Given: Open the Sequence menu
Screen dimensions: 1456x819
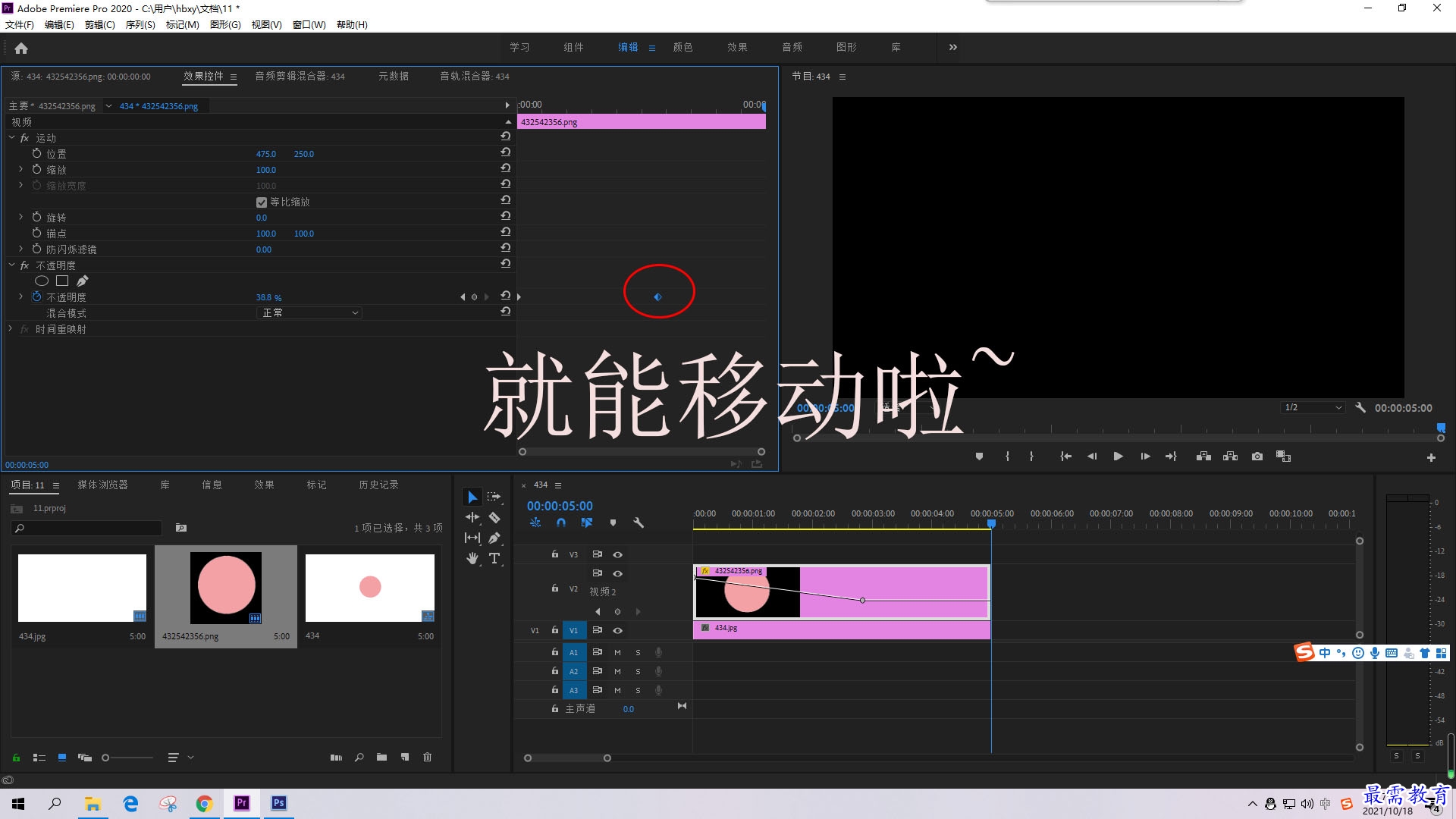Looking at the screenshot, I should pyautogui.click(x=140, y=24).
